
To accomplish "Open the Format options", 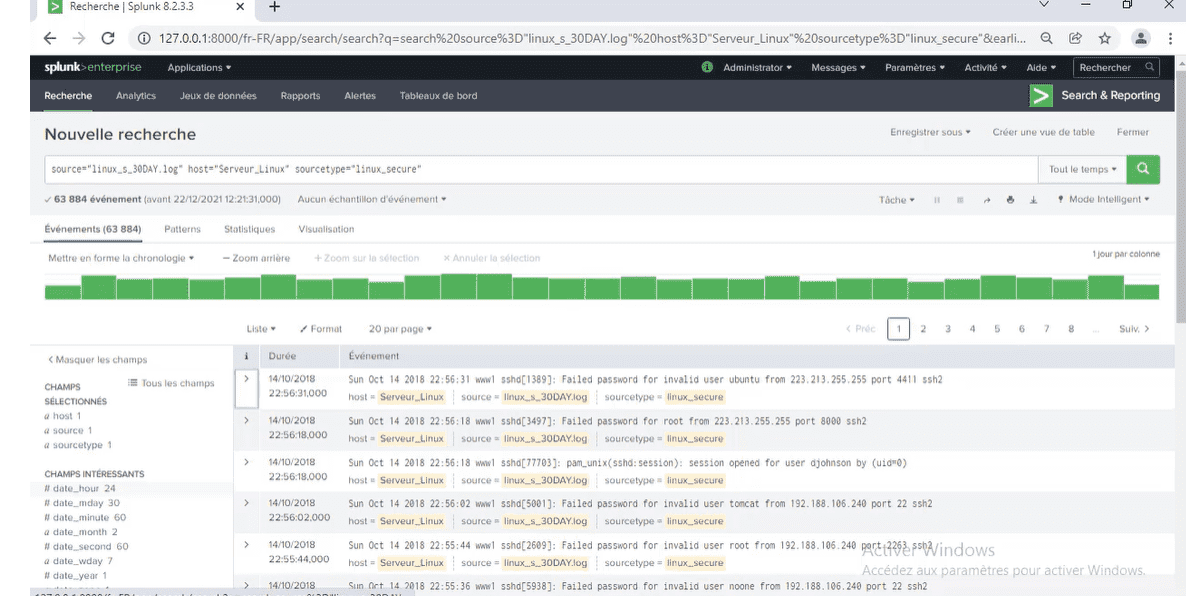I will pos(321,329).
